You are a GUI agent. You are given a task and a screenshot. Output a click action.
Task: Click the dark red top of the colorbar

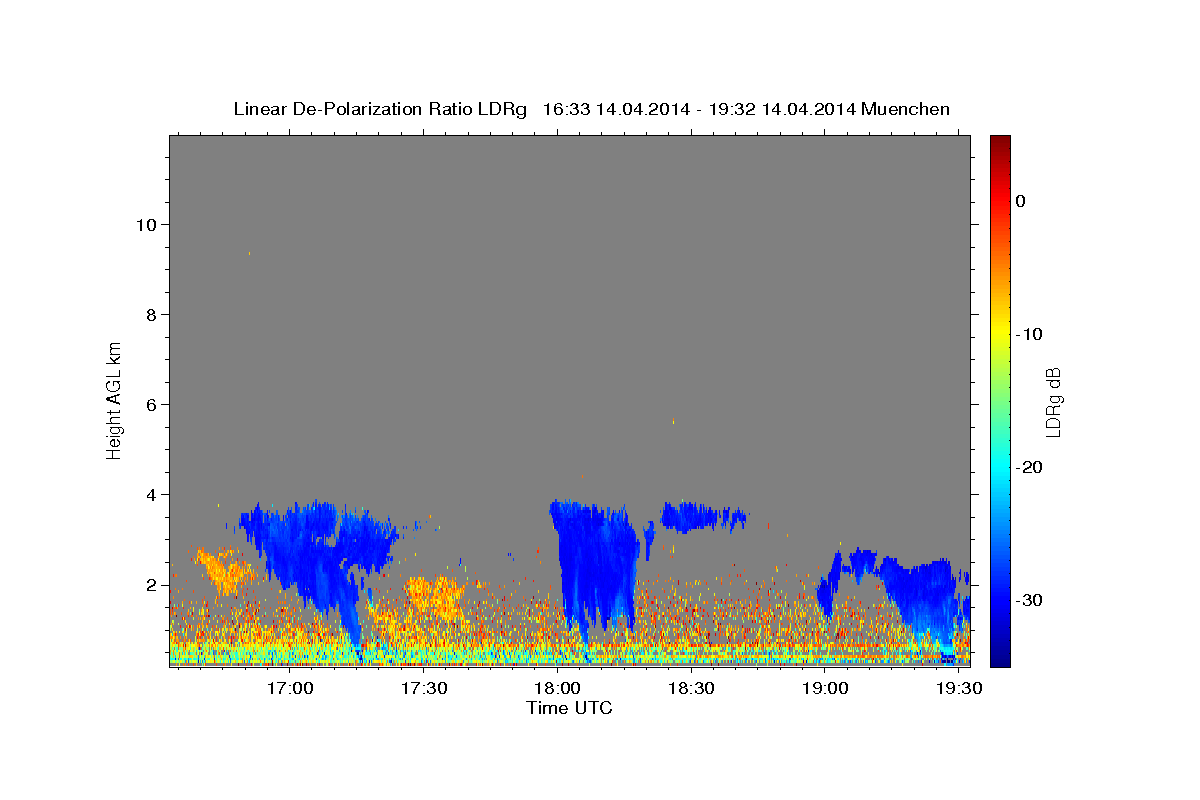(1000, 146)
